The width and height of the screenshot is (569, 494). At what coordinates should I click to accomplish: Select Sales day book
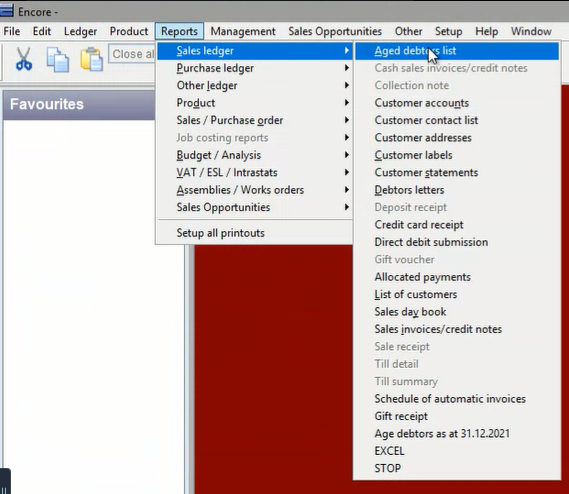(x=457, y=312)
